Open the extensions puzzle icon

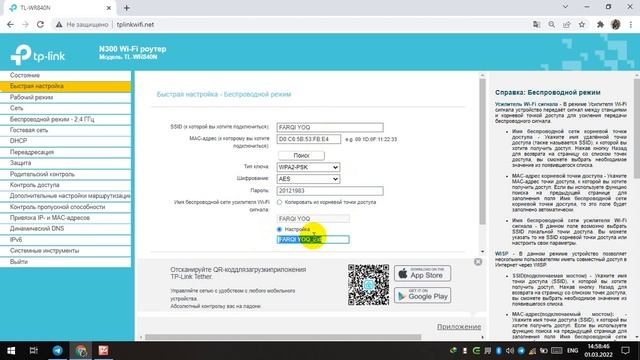600,24
